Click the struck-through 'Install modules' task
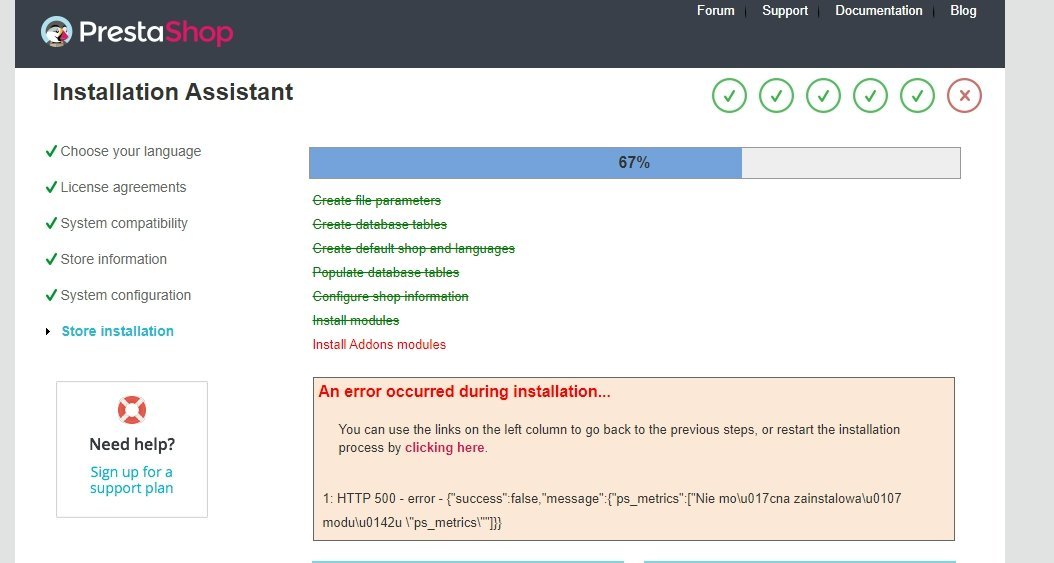1054x563 pixels. pyautogui.click(x=356, y=320)
